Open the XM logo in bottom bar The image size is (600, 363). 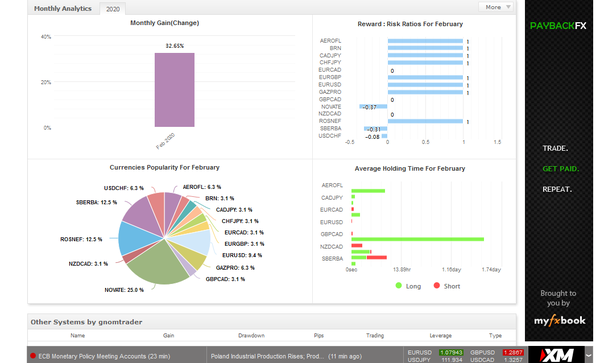point(557,355)
